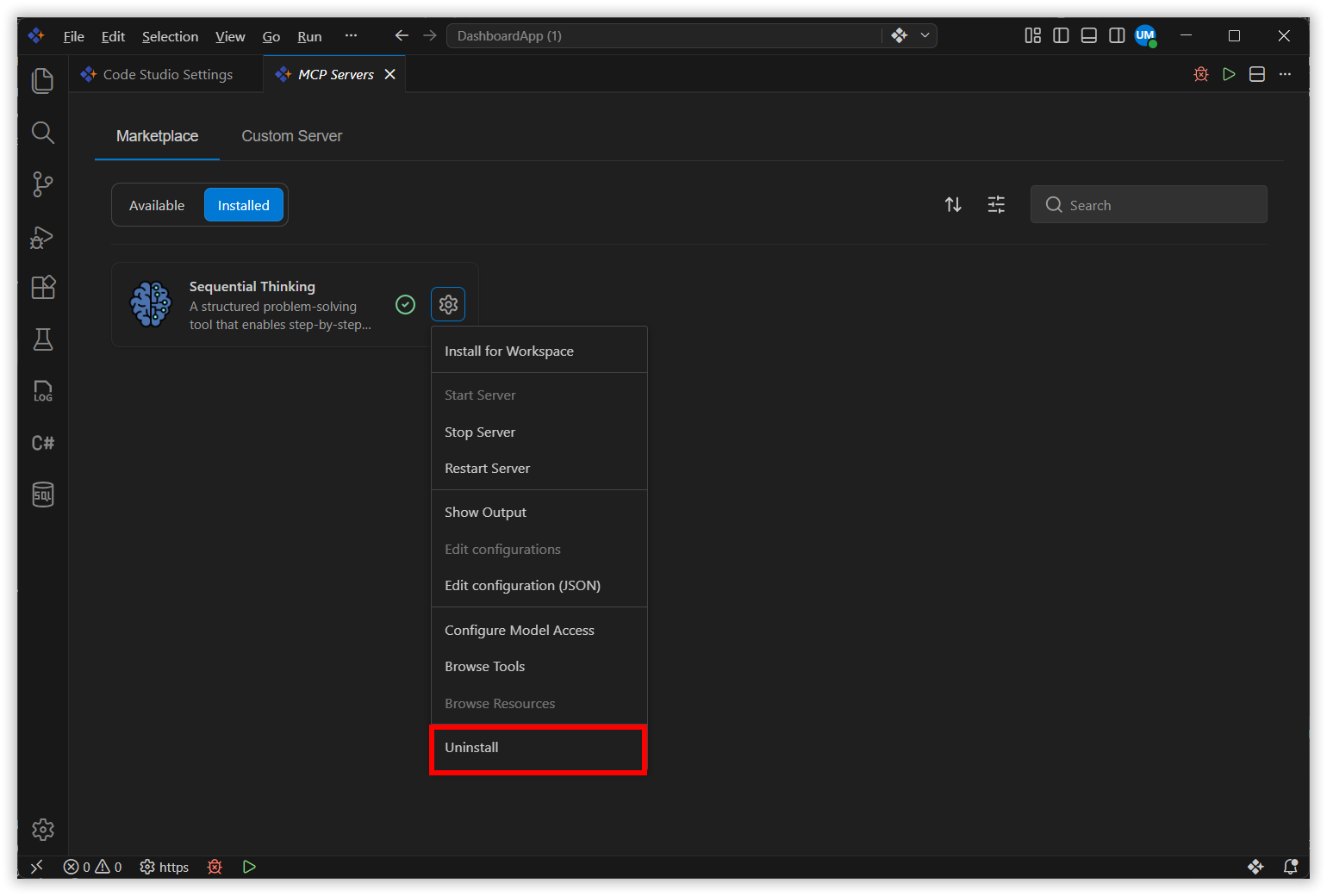Click the green running status checkmark
1327x896 pixels.
point(405,304)
